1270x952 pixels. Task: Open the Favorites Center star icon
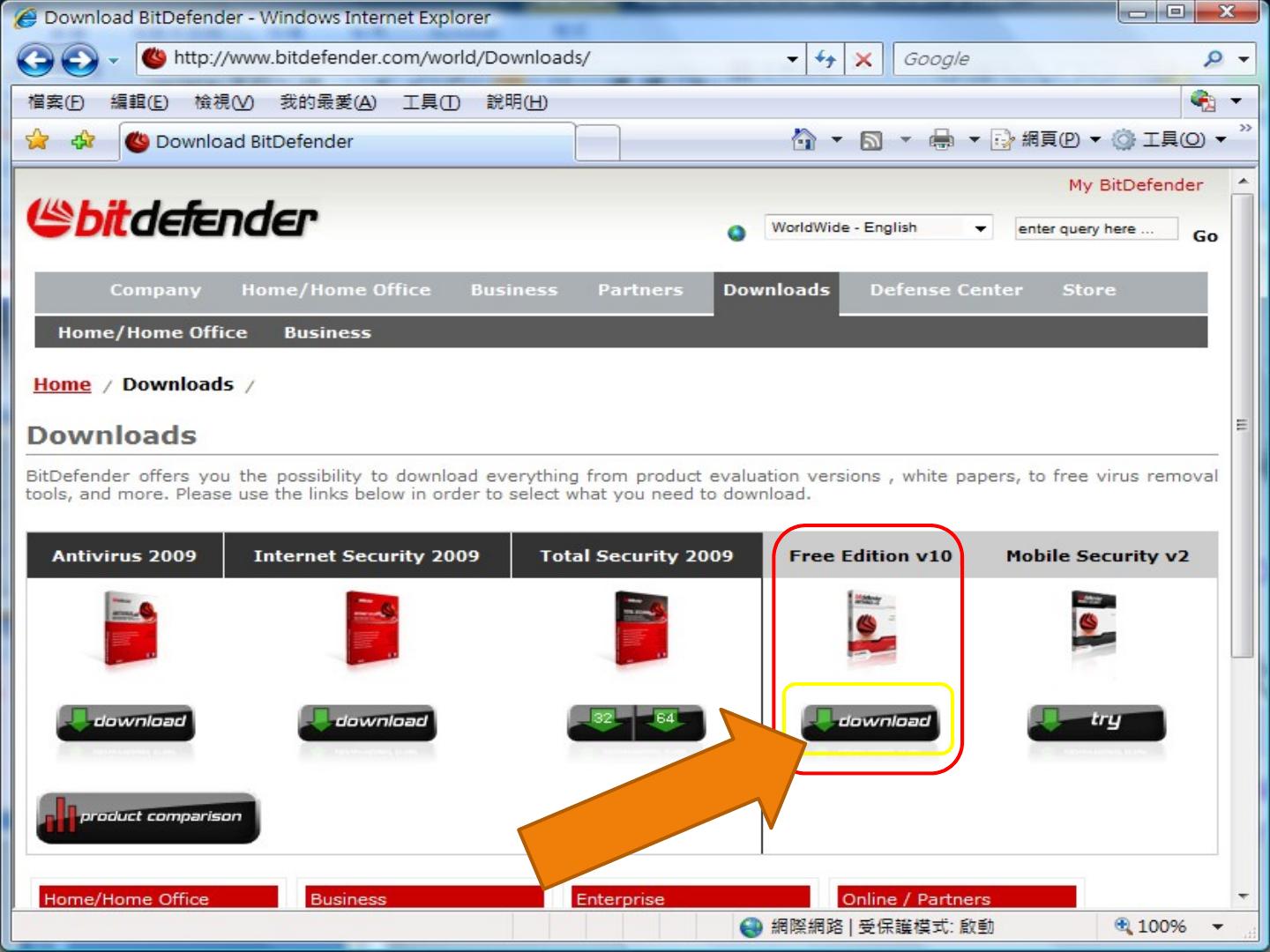click(37, 140)
